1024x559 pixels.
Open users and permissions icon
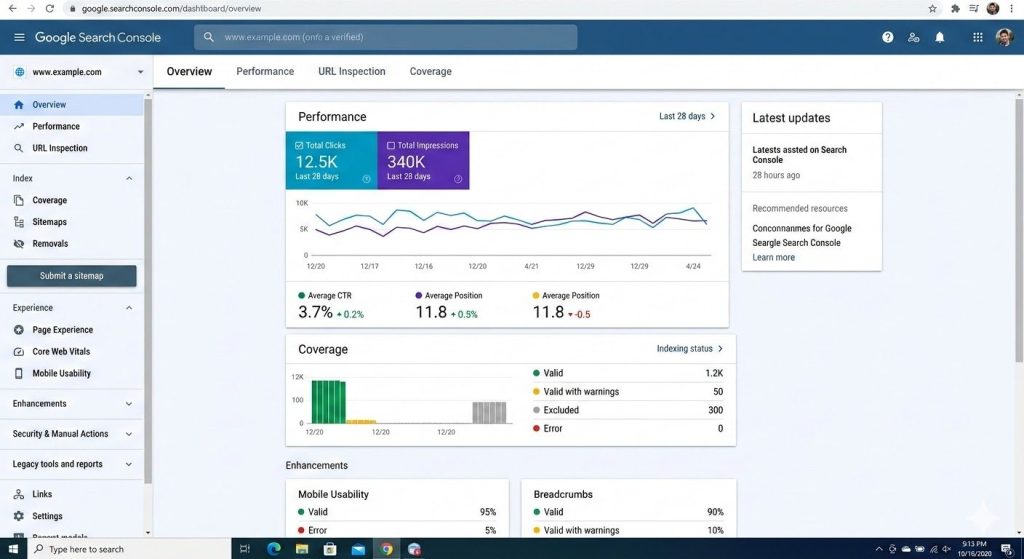(914, 37)
